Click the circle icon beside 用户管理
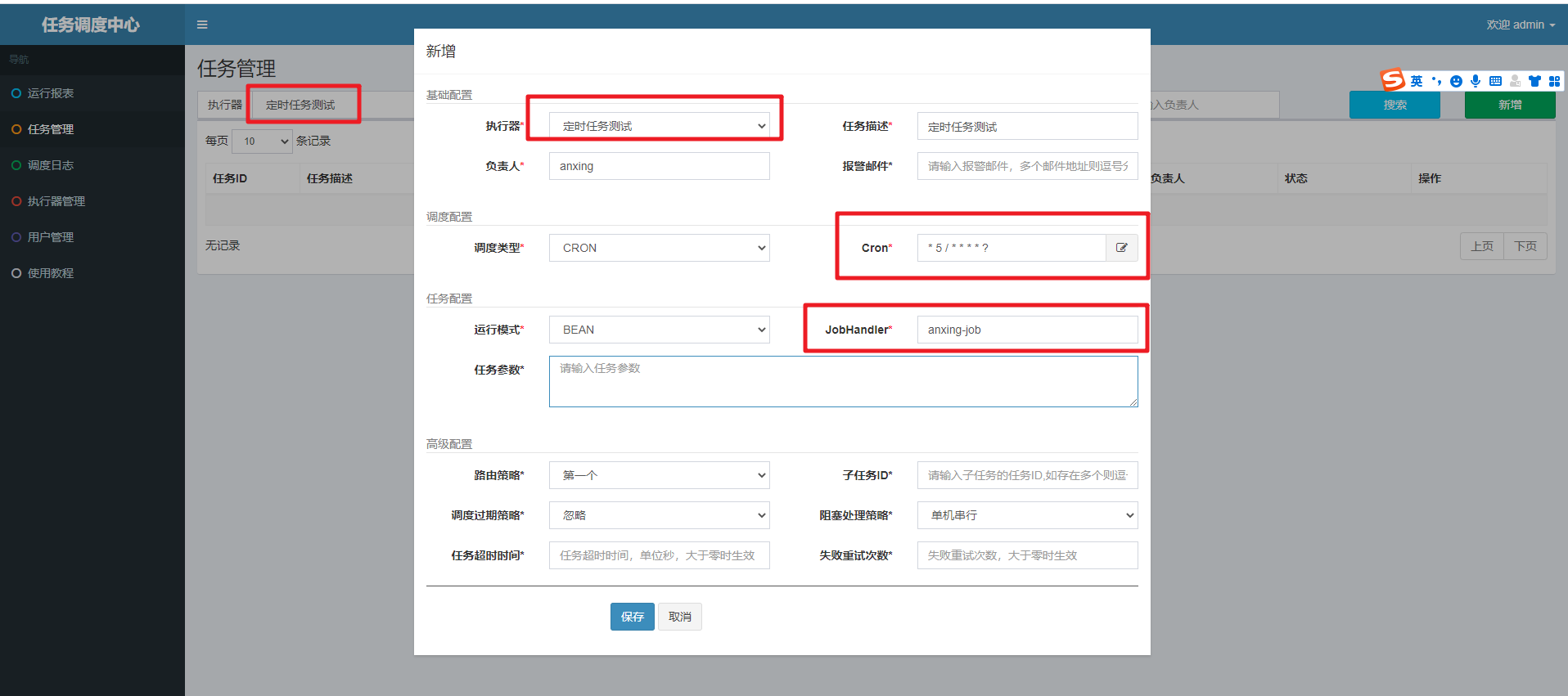The width and height of the screenshot is (1568, 696). [x=16, y=237]
